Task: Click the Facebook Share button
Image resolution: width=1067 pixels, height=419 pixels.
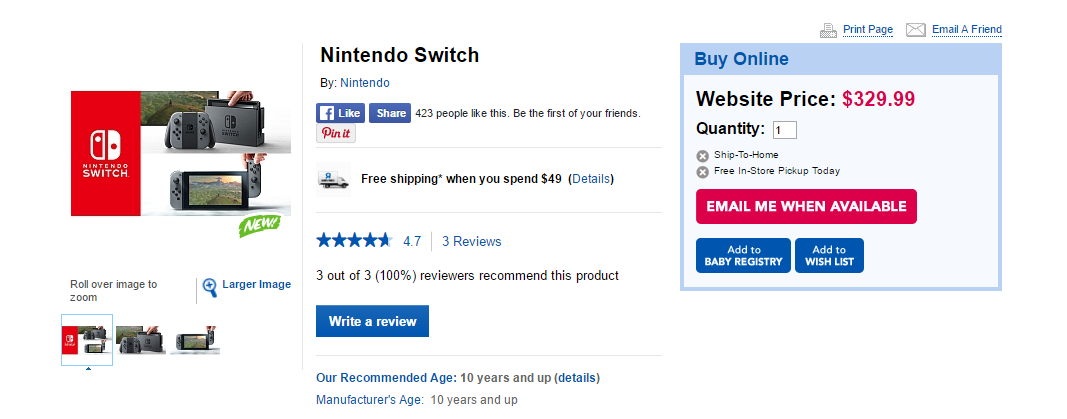Action: pos(389,113)
